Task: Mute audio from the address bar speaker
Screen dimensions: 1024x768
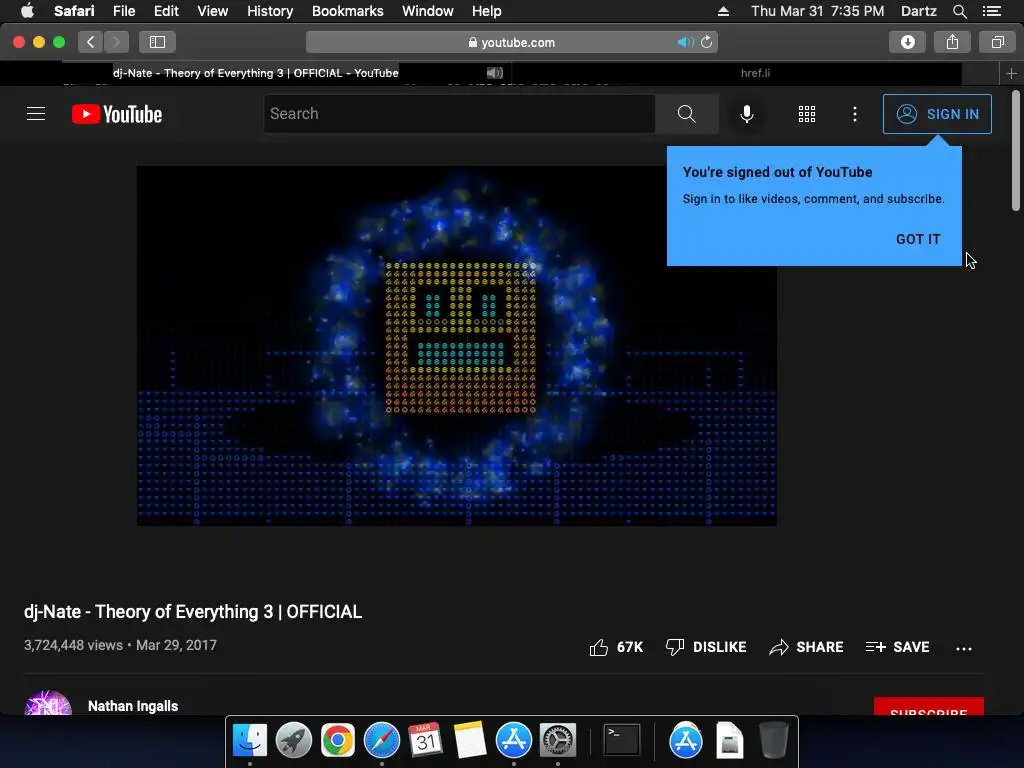Action: pos(684,42)
